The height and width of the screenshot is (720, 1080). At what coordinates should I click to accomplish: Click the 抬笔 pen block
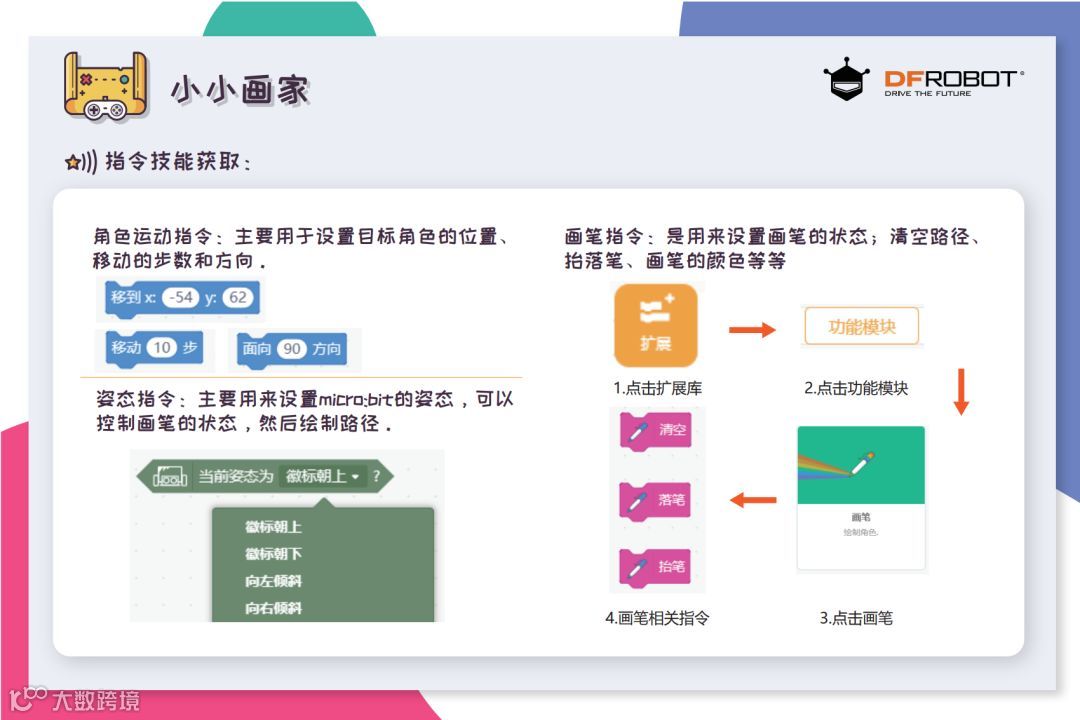pyautogui.click(x=655, y=566)
